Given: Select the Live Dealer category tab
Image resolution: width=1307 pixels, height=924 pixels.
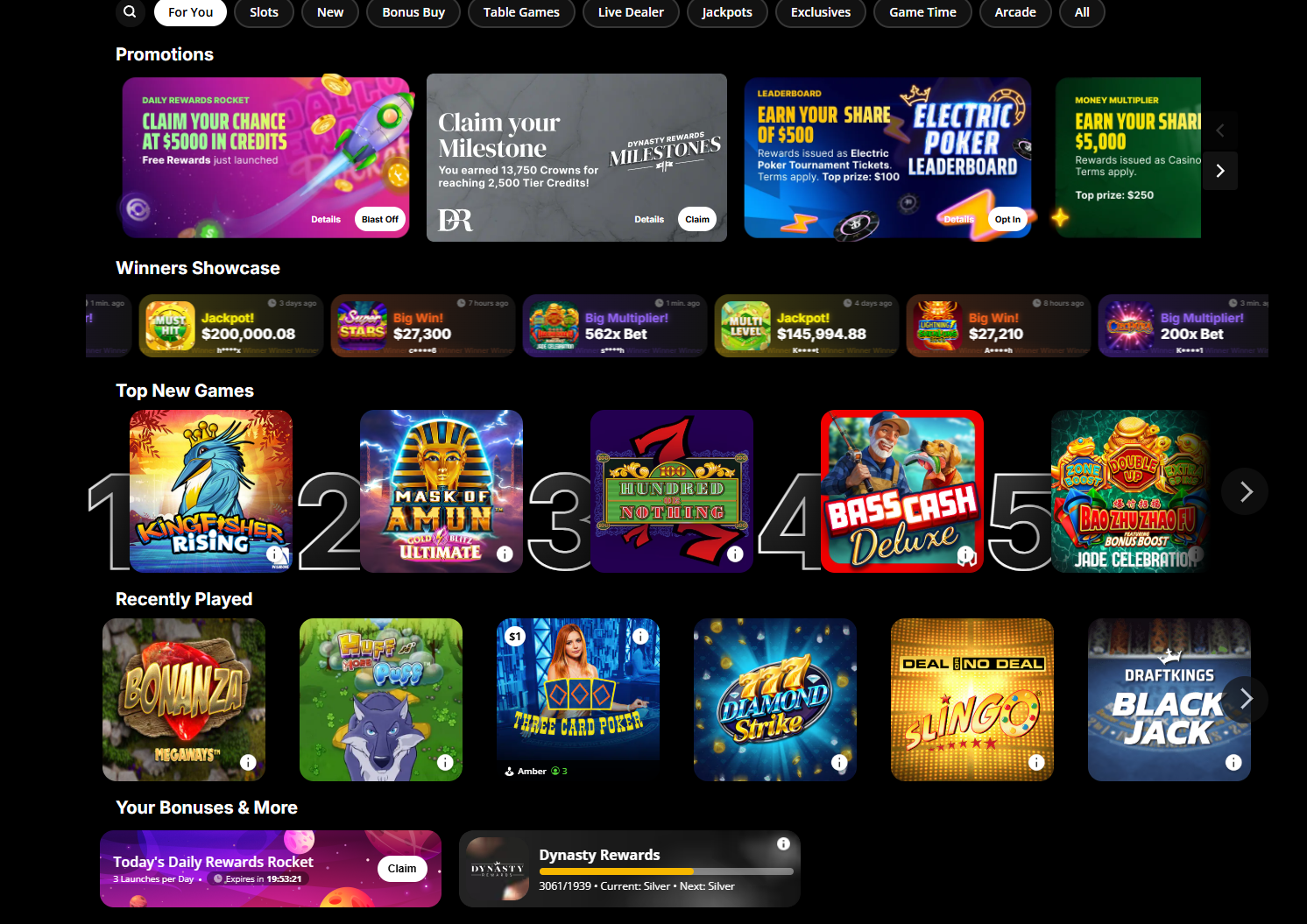Looking at the screenshot, I should pyautogui.click(x=631, y=12).
